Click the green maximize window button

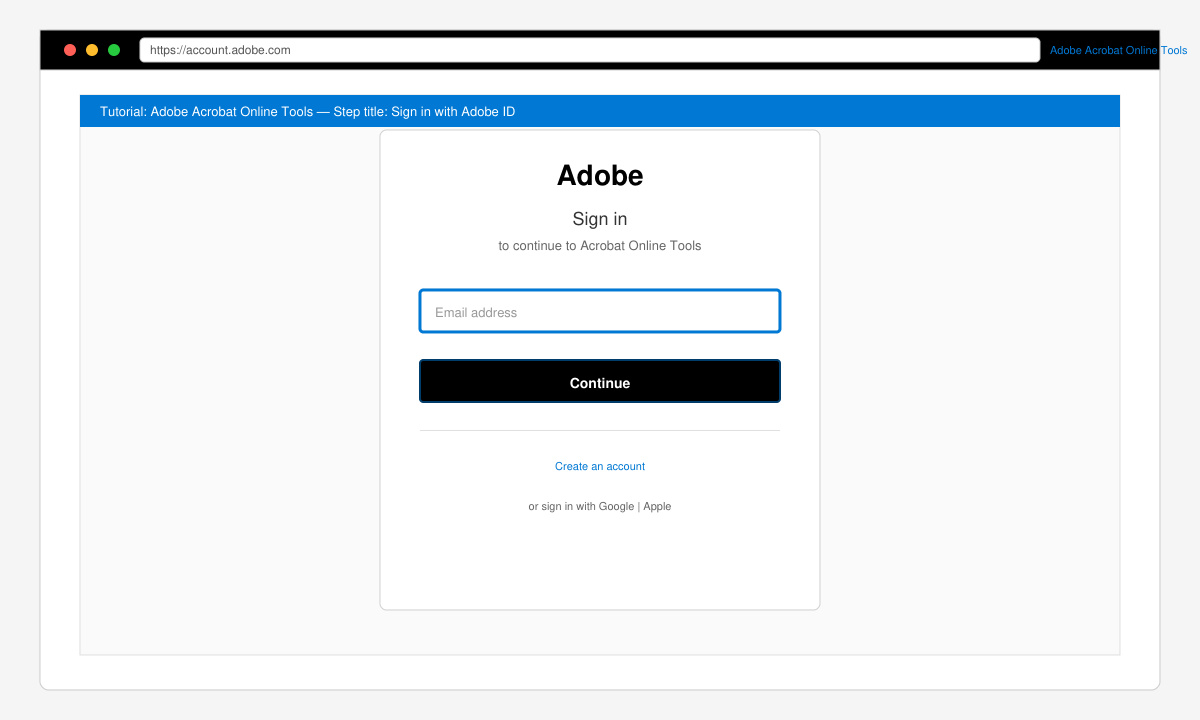[x=114, y=50]
